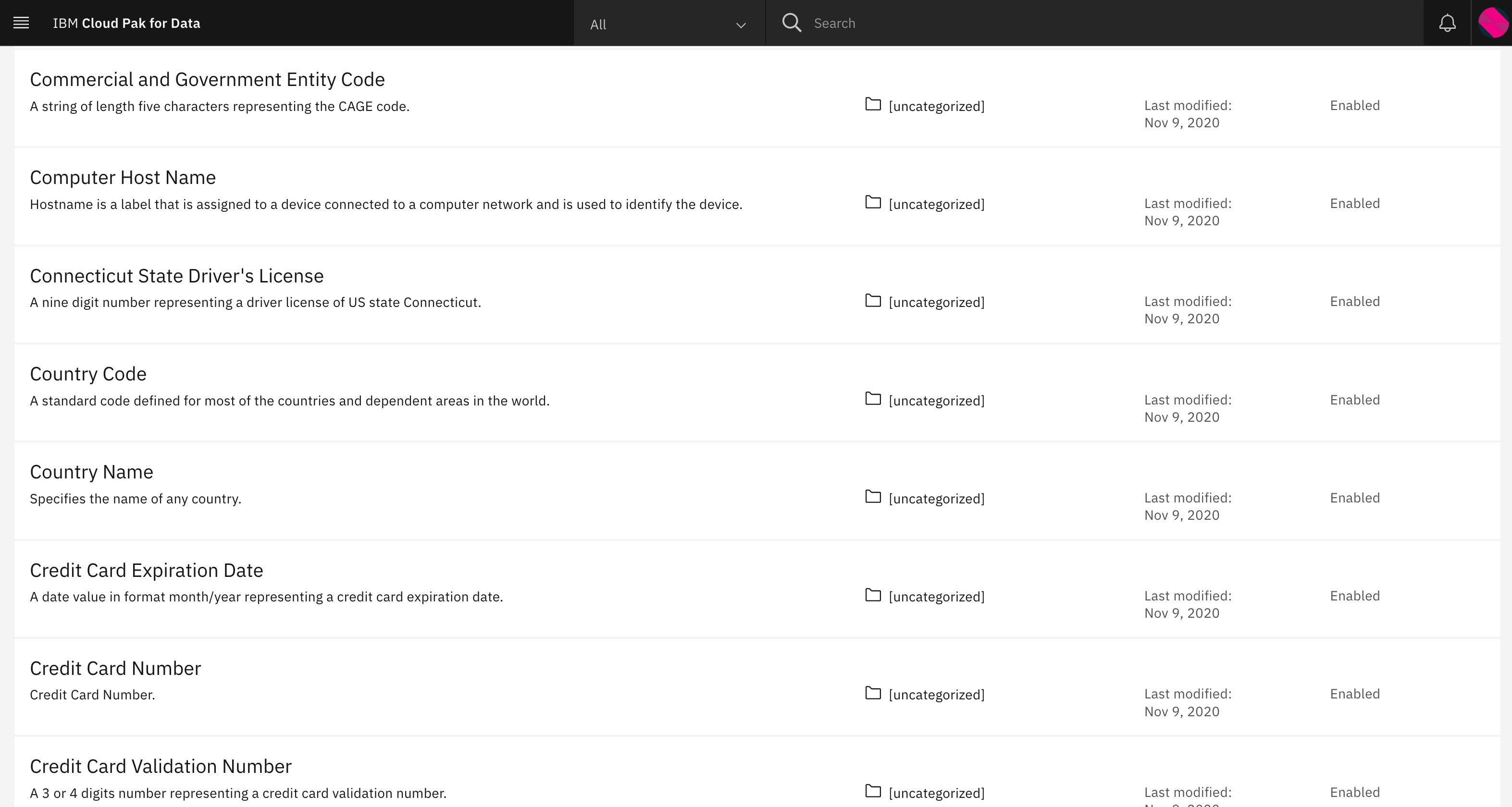This screenshot has width=1512, height=807.
Task: Expand the All search scope dropdown
Action: pyautogui.click(x=668, y=24)
